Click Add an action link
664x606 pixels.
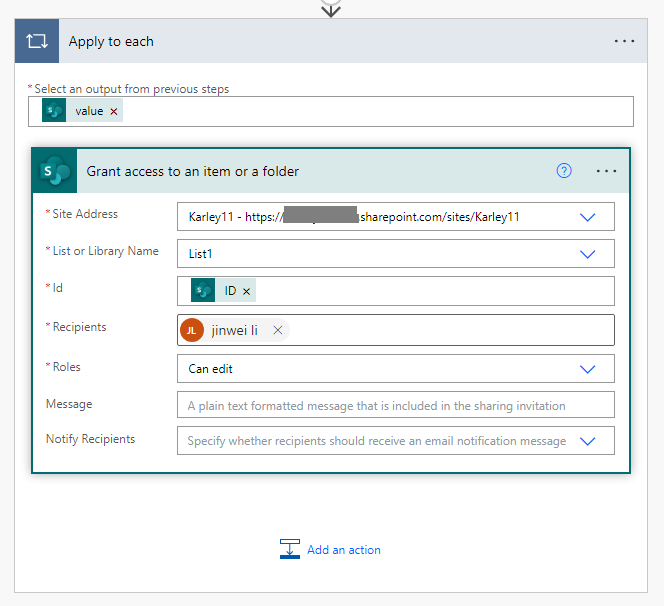point(343,550)
